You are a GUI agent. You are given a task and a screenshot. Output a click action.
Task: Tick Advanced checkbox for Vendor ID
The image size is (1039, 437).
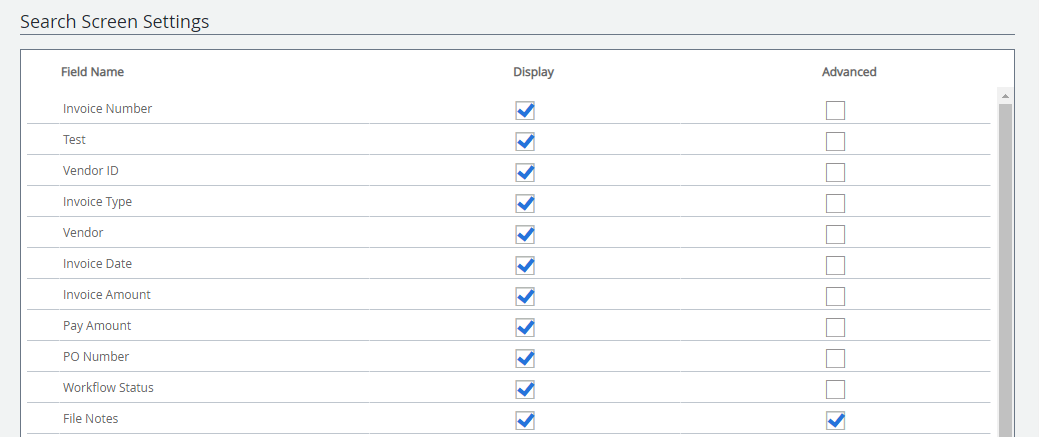(835, 172)
